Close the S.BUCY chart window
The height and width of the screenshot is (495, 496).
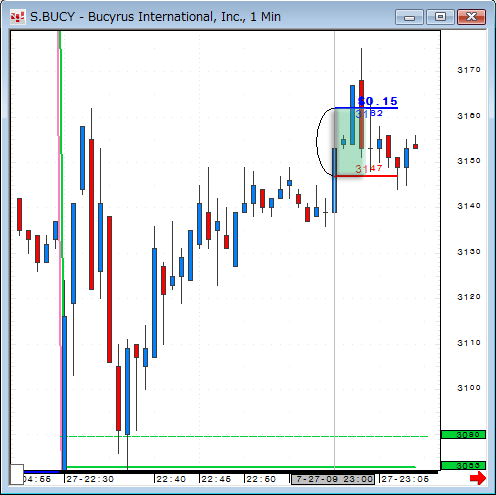click(x=471, y=17)
